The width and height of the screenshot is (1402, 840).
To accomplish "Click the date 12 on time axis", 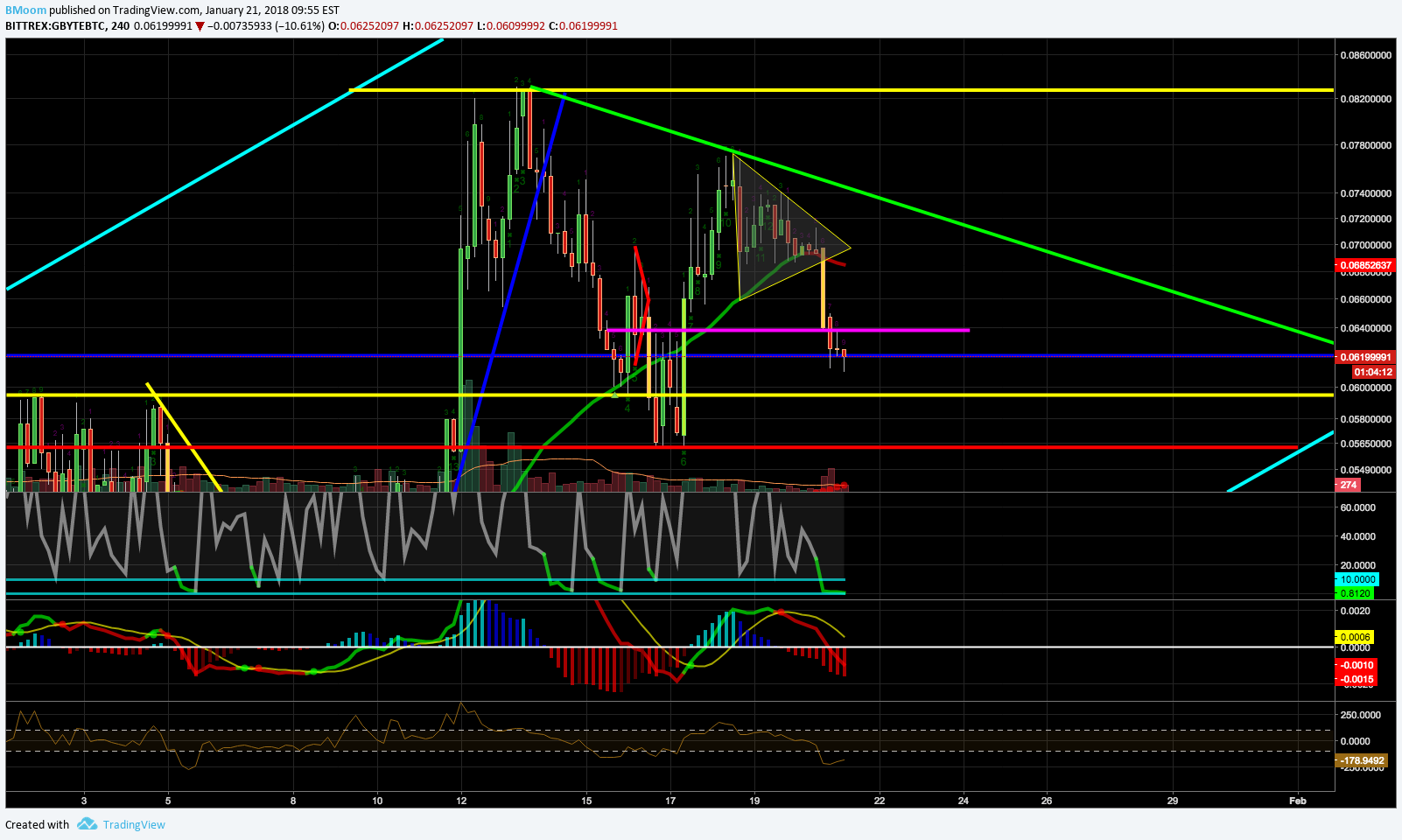I will coord(461,801).
